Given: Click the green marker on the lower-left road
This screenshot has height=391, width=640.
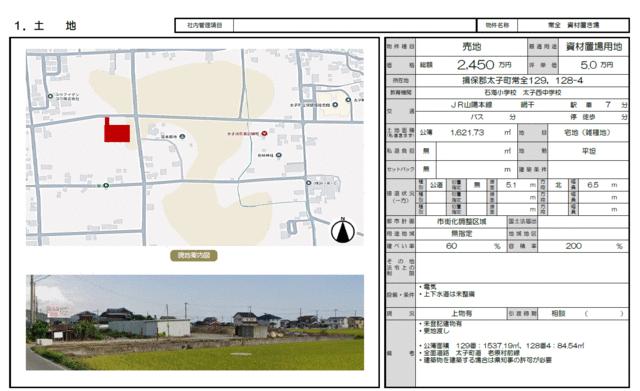Looking at the screenshot, I should tap(106, 186).
